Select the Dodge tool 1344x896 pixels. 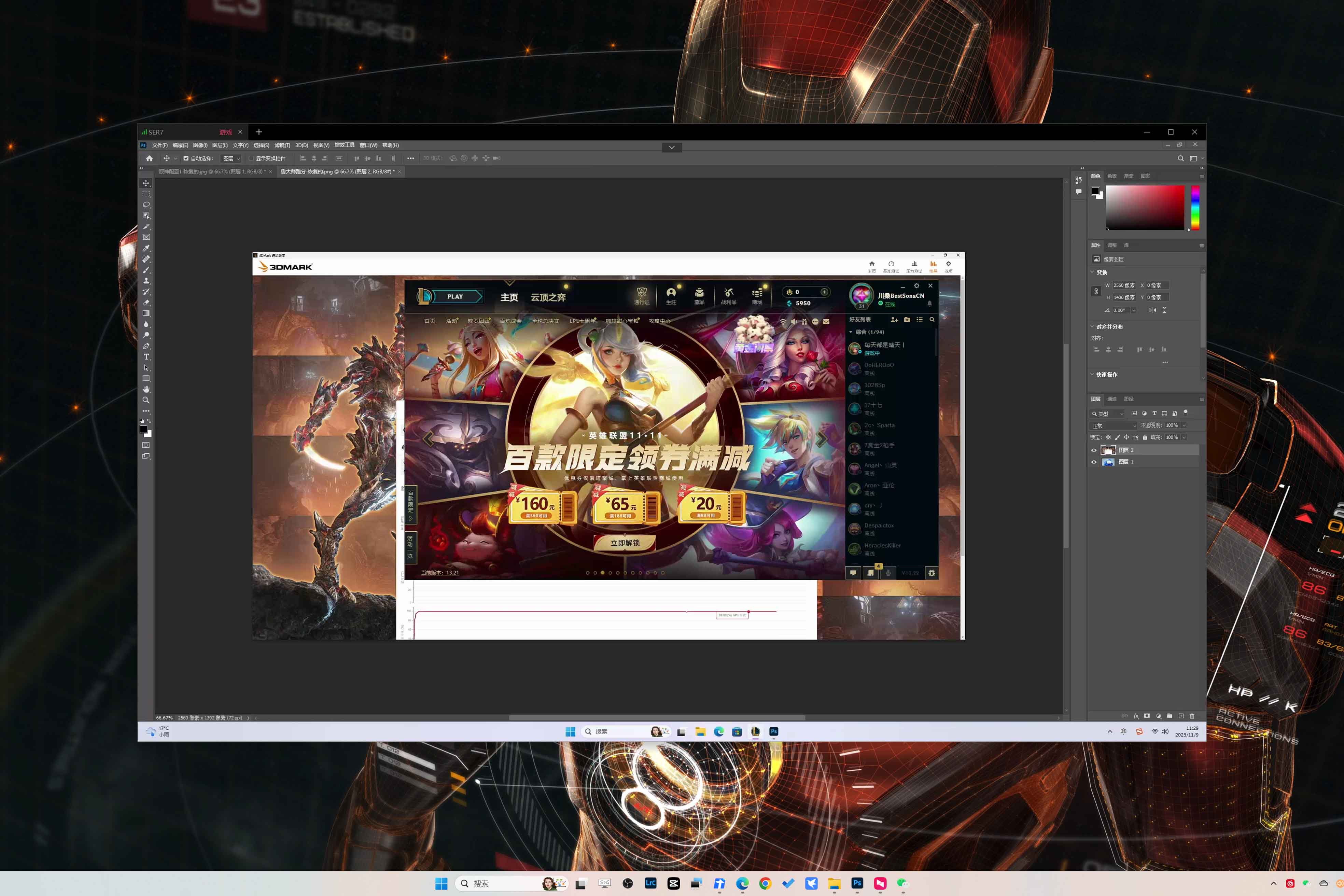tap(146, 335)
